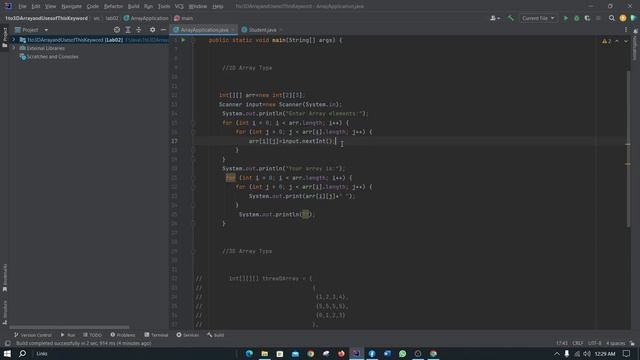The height and width of the screenshot is (360, 640).
Task: Click Select Opened File target icon
Action: [117, 30]
